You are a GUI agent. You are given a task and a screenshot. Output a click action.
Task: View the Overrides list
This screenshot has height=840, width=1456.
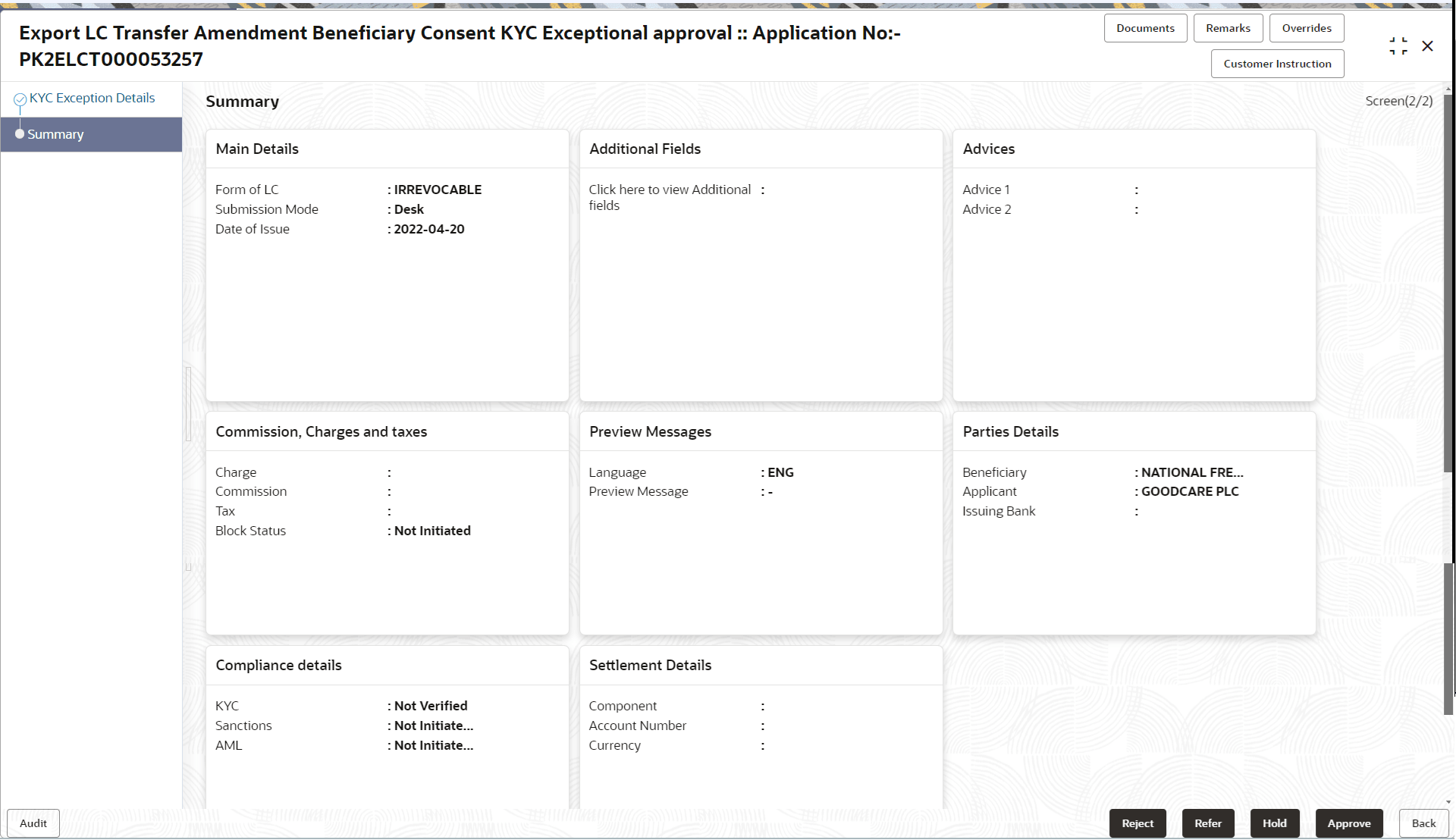coord(1306,27)
